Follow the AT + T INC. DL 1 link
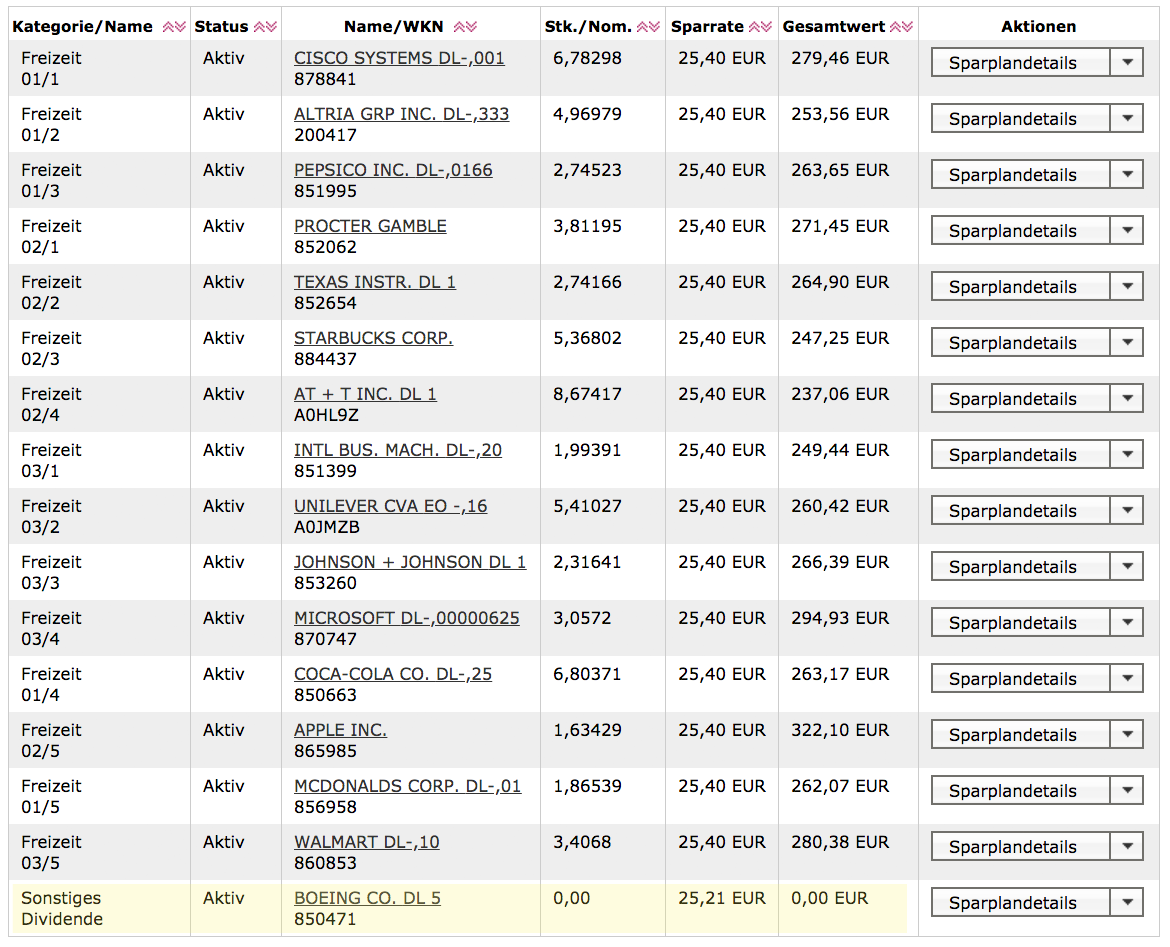This screenshot has width=1170, height=947. 365,394
